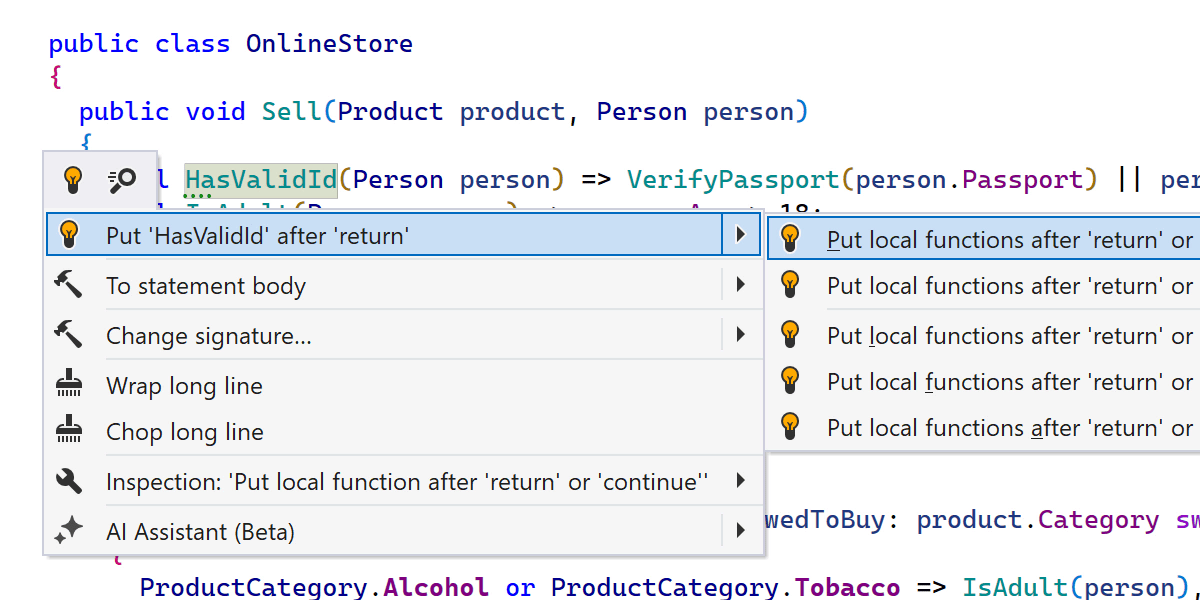Open AI Assistant (Beta) submenu arrow
The height and width of the screenshot is (600, 1200).
[740, 531]
